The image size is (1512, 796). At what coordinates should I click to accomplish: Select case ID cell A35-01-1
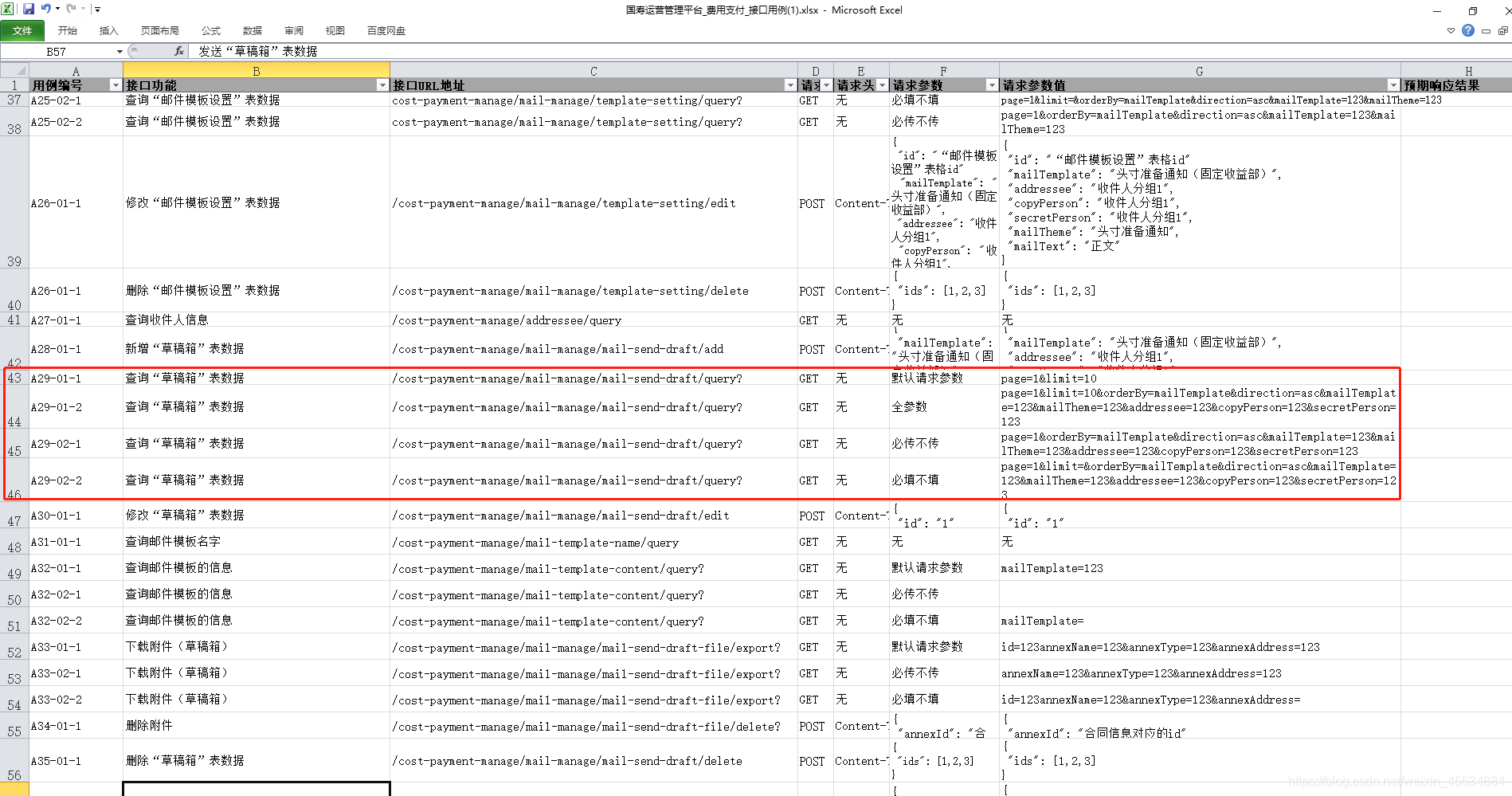click(76, 760)
